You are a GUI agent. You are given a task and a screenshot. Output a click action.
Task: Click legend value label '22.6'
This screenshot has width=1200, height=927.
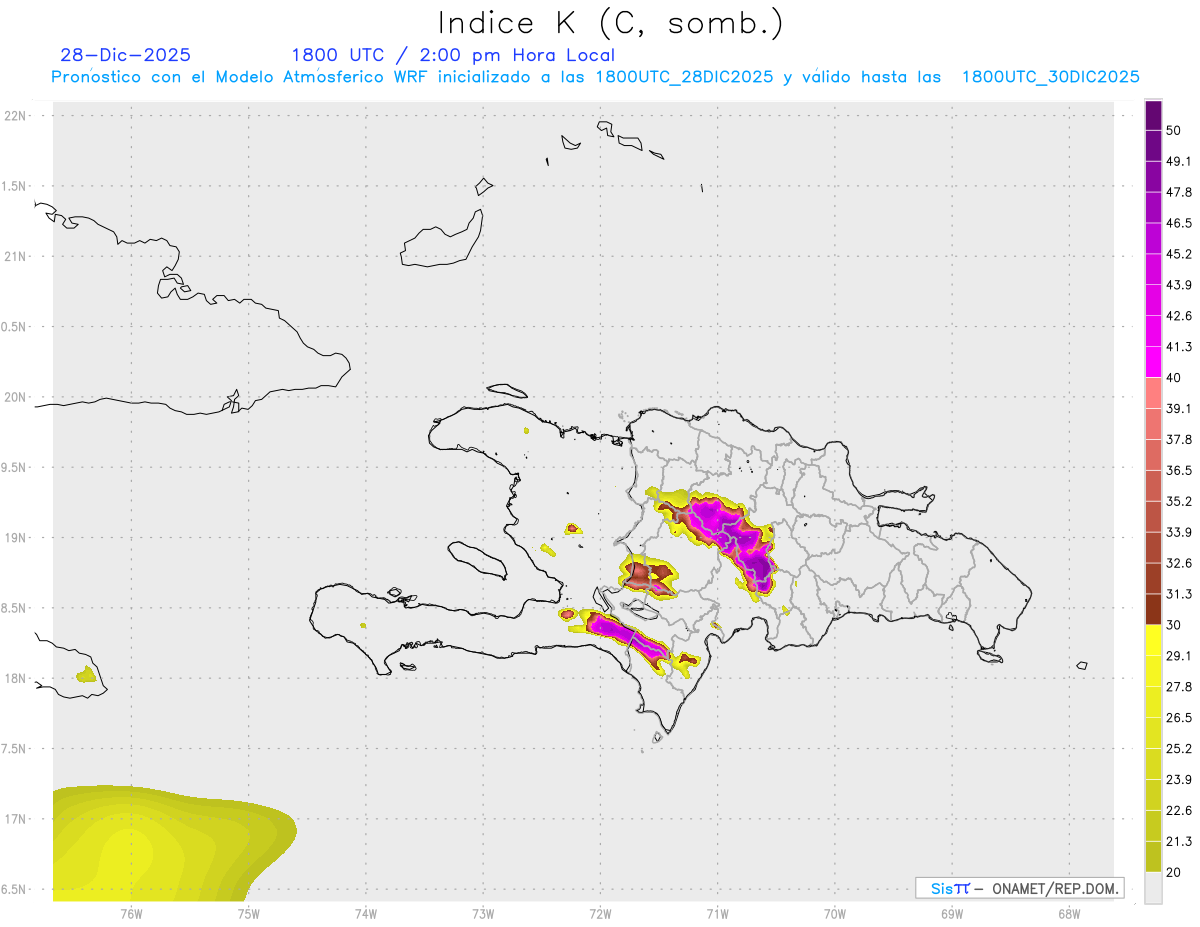point(1179,810)
